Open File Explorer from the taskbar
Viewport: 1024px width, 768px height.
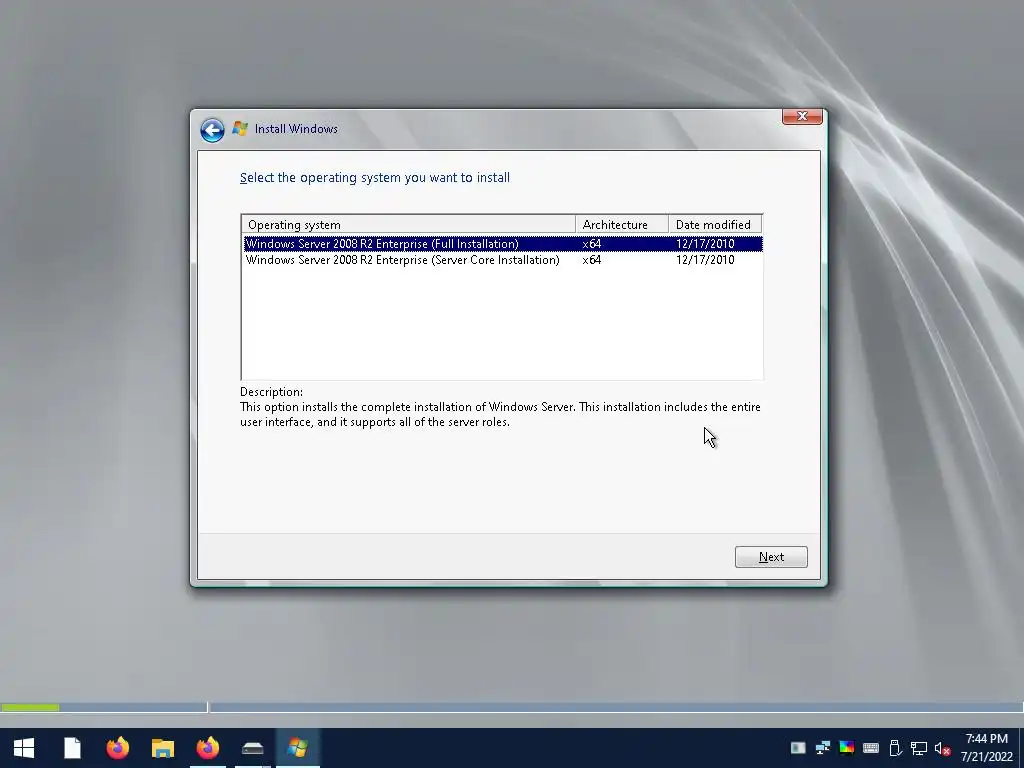[x=163, y=748]
